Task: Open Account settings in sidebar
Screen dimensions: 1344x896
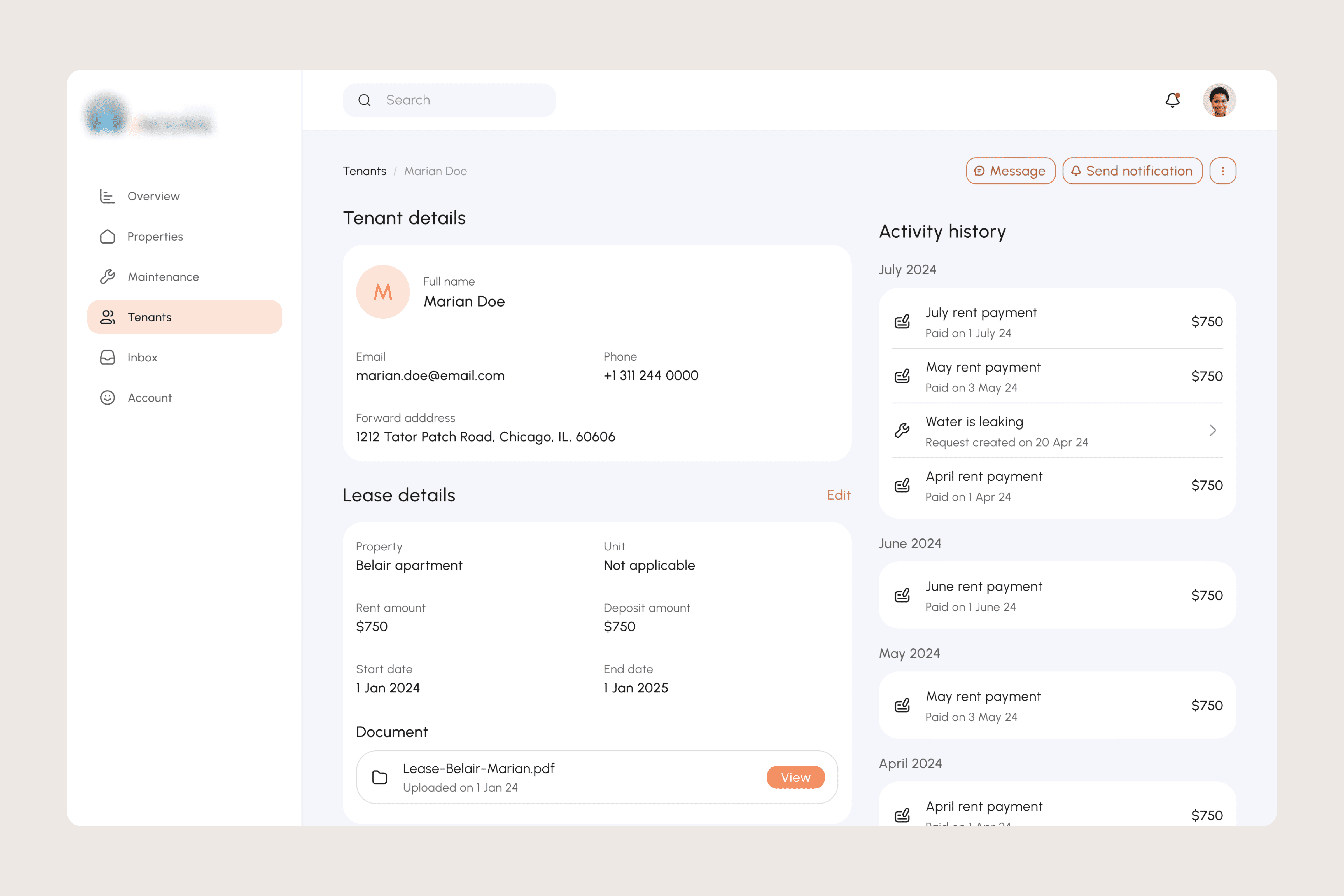Action: coord(149,398)
